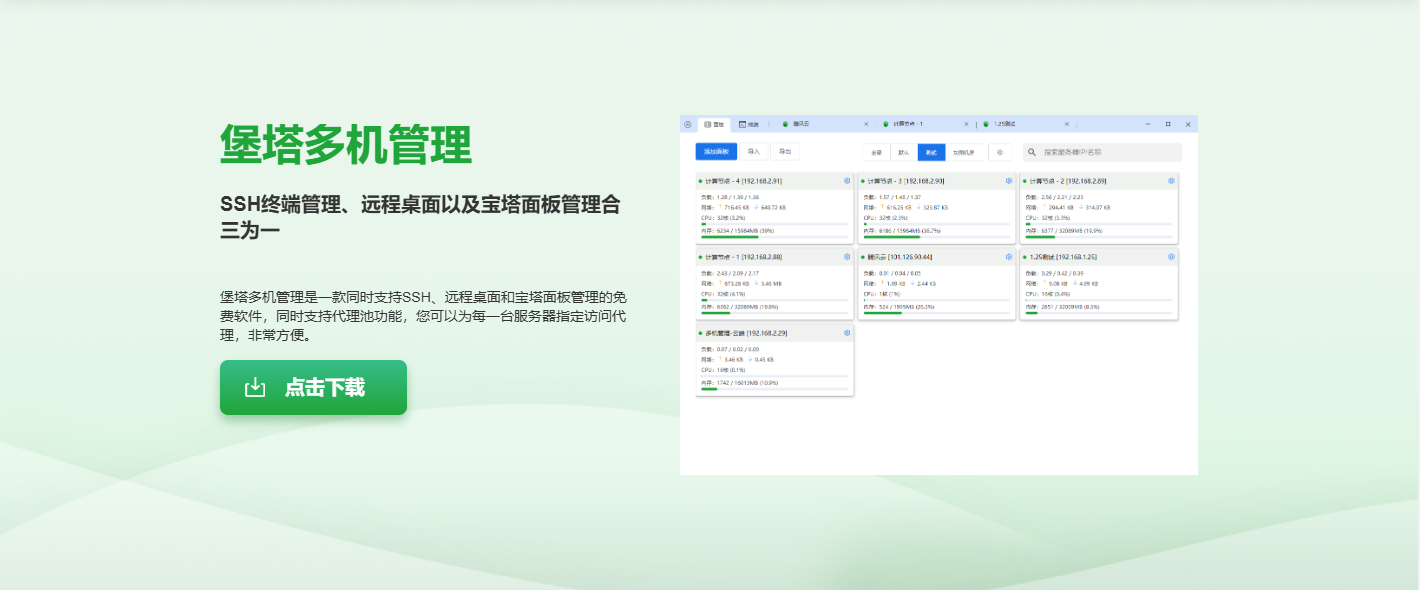
Task: Click the user avatar icon in title bar
Action: pos(688,124)
